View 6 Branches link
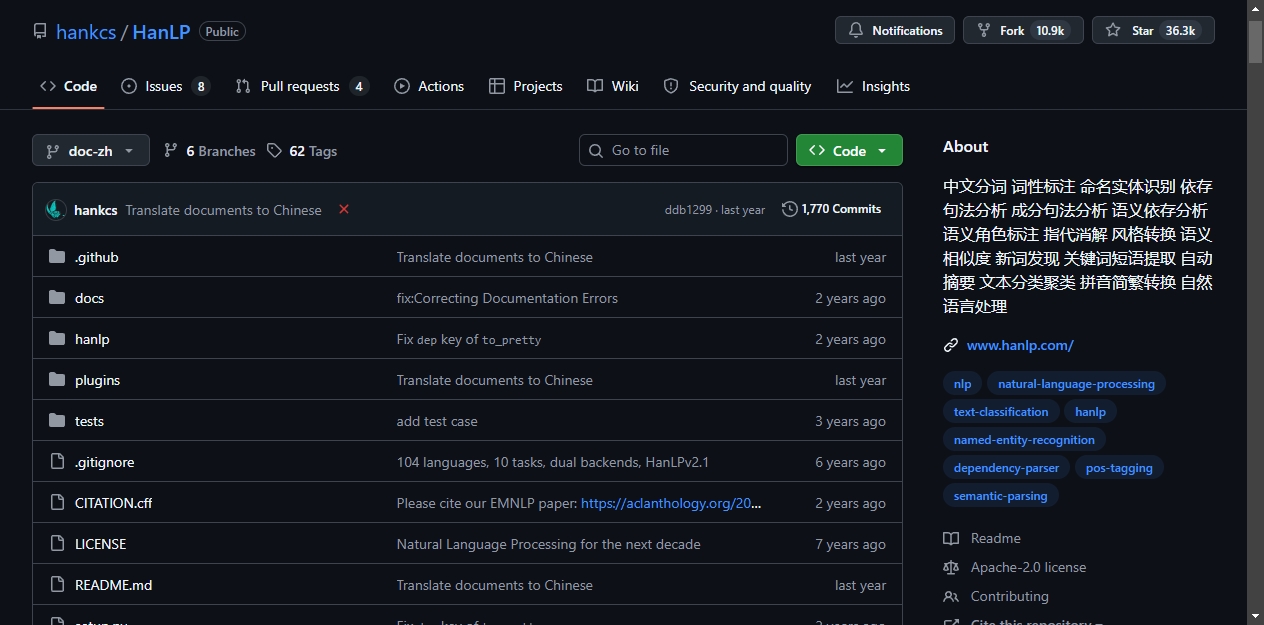1264x625 pixels. [209, 151]
